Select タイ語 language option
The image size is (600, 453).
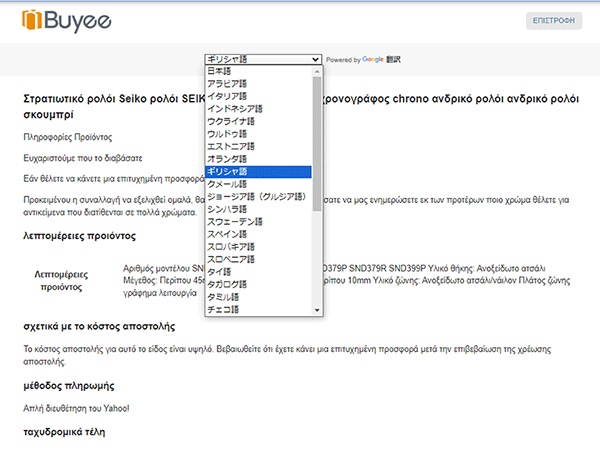[258, 272]
